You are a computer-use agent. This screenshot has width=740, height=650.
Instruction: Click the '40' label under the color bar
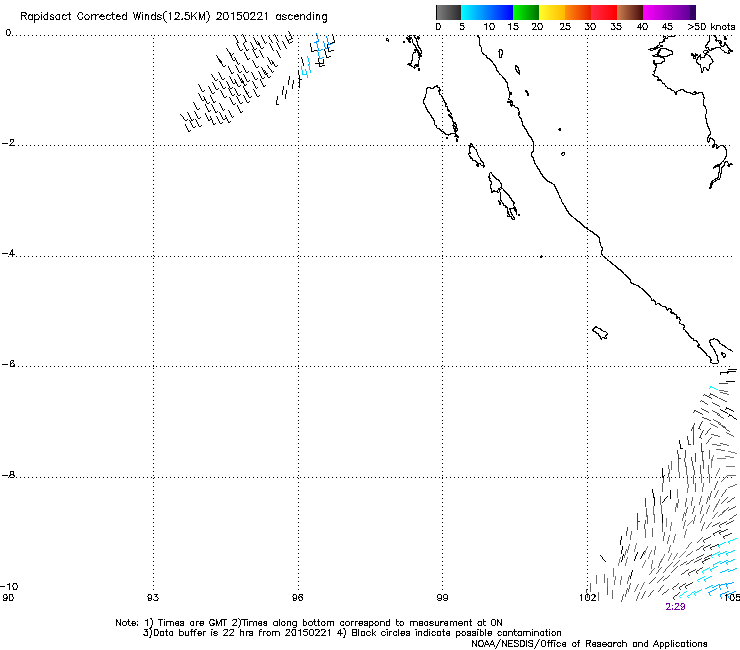tap(642, 27)
